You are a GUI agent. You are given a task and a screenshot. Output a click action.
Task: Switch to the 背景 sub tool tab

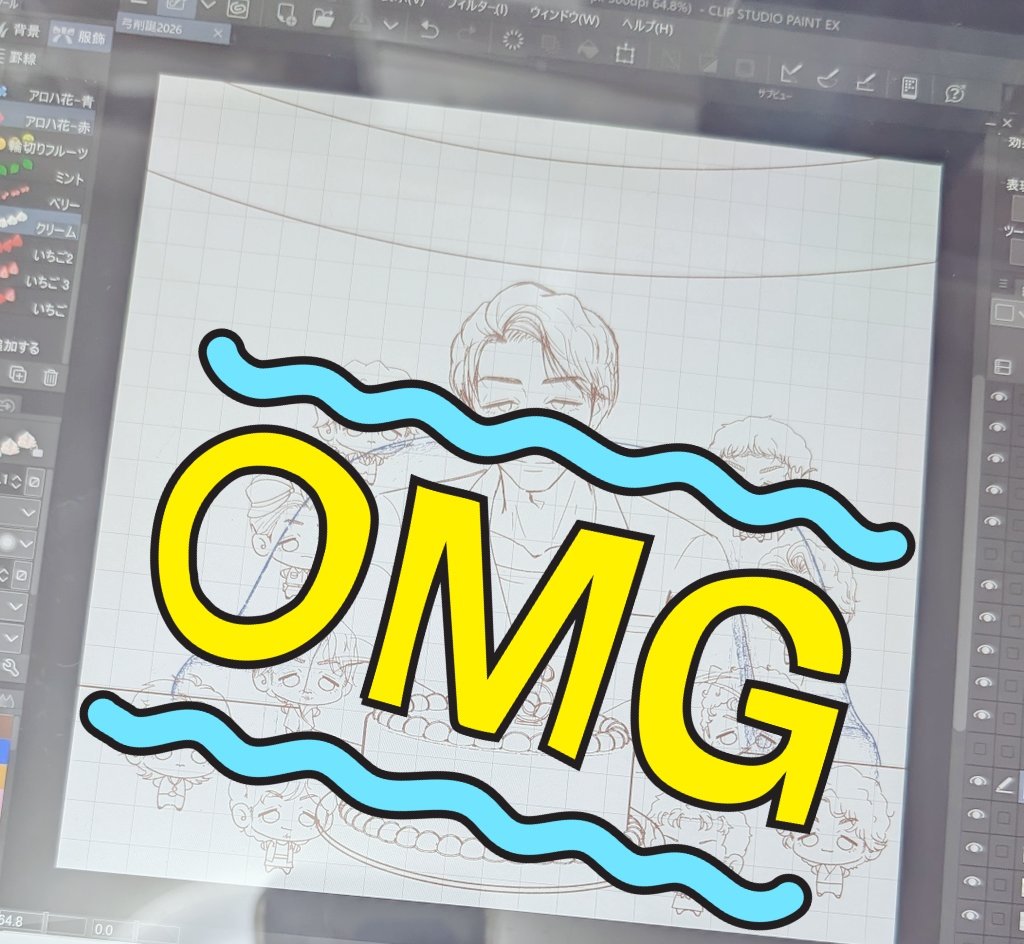(20, 30)
